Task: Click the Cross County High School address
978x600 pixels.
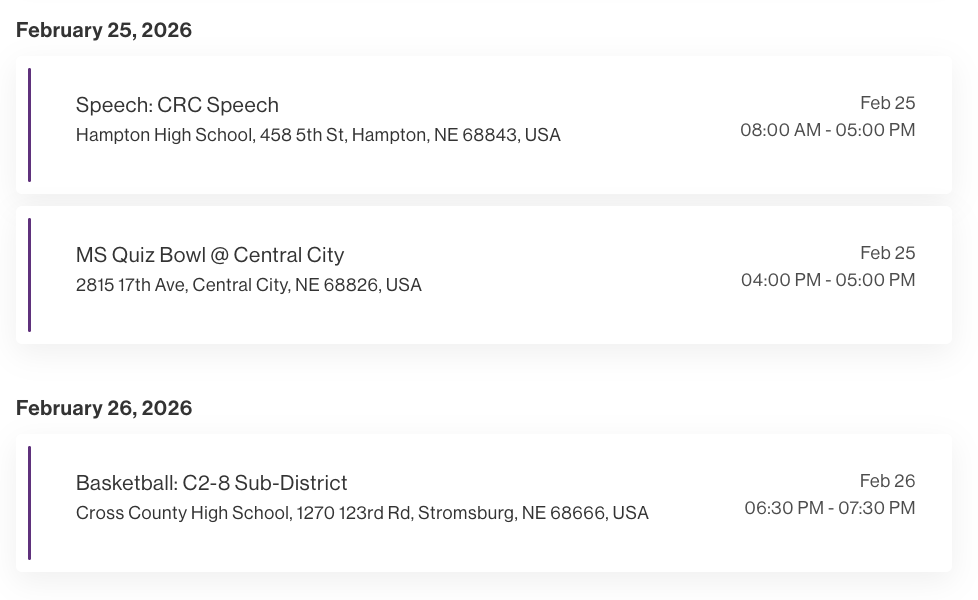Action: 362,513
